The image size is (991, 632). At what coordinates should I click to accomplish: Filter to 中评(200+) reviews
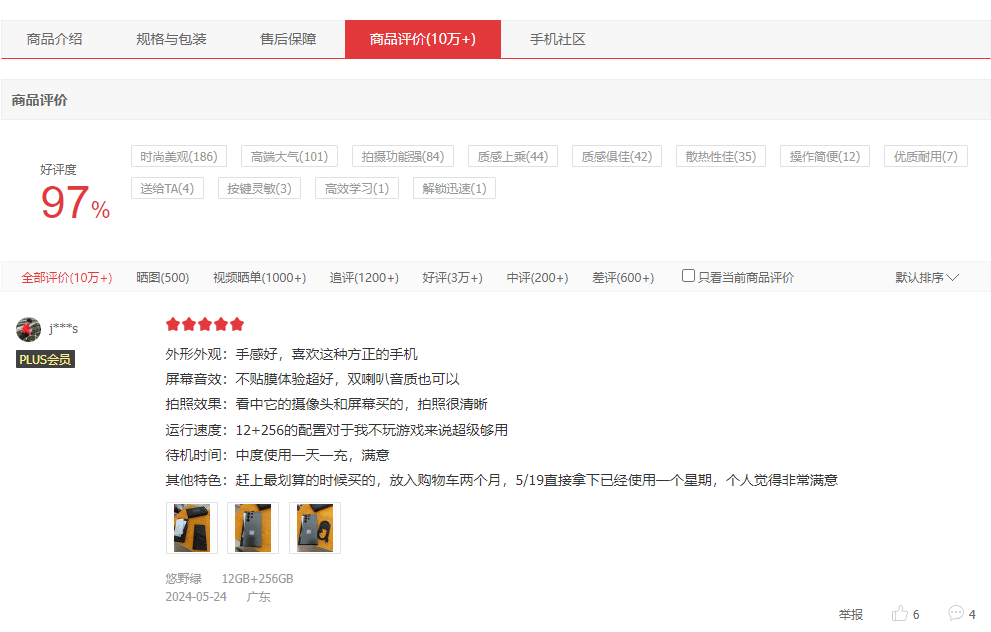537,277
